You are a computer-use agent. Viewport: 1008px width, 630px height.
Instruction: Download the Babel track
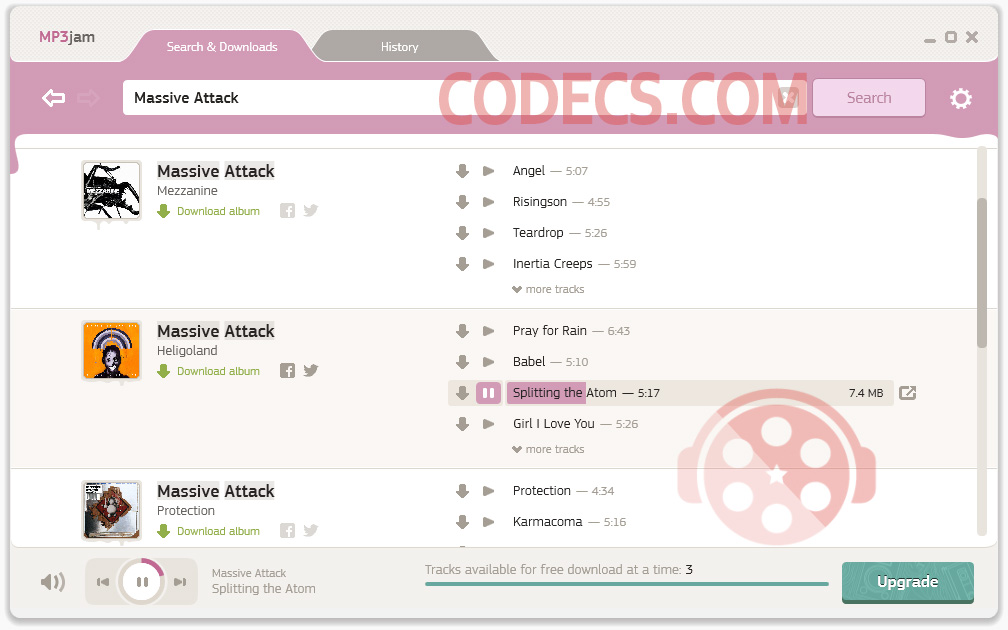coord(462,362)
